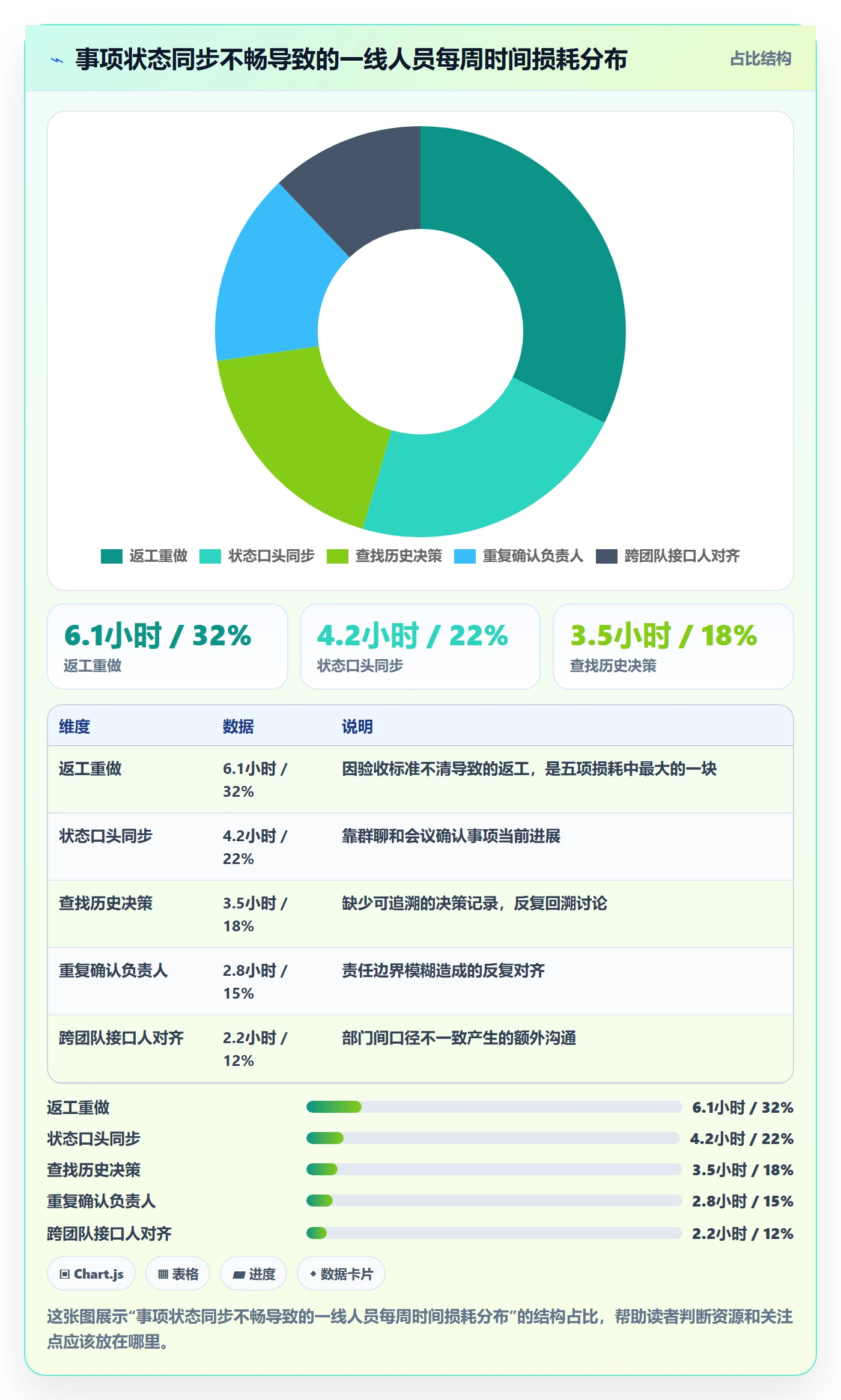Viewport: 841px width, 1400px height.
Task: Click the 说明 column header
Action: [x=357, y=726]
